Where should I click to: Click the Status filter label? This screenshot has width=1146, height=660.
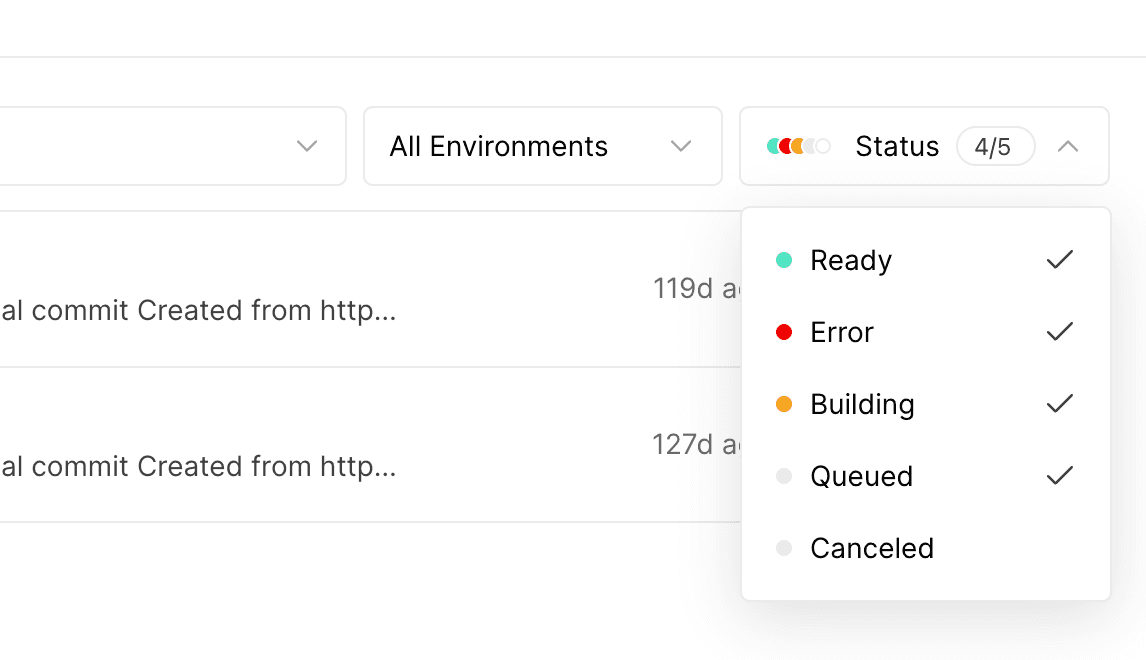(x=897, y=146)
